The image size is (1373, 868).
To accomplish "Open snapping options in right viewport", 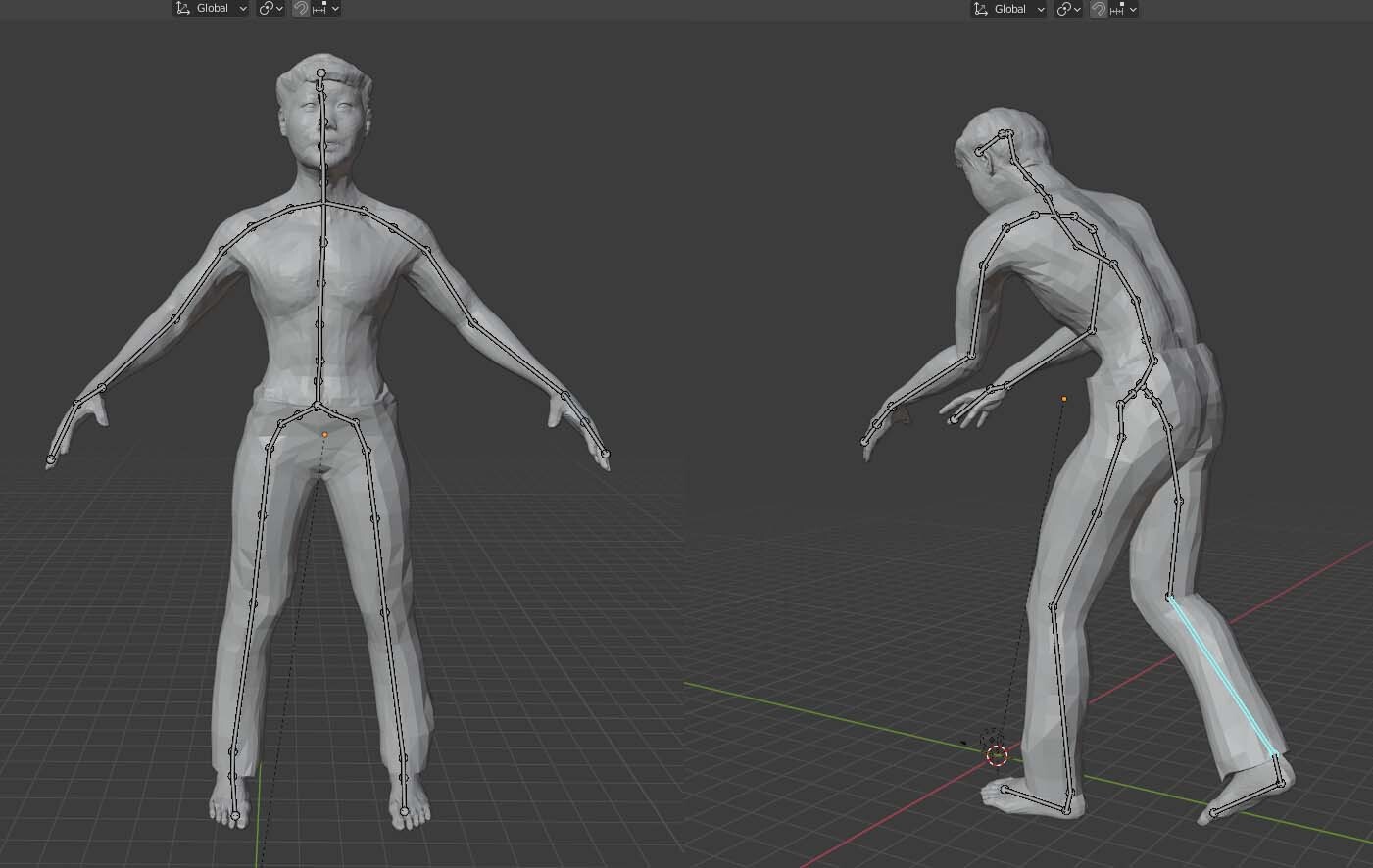I will [x=1124, y=9].
